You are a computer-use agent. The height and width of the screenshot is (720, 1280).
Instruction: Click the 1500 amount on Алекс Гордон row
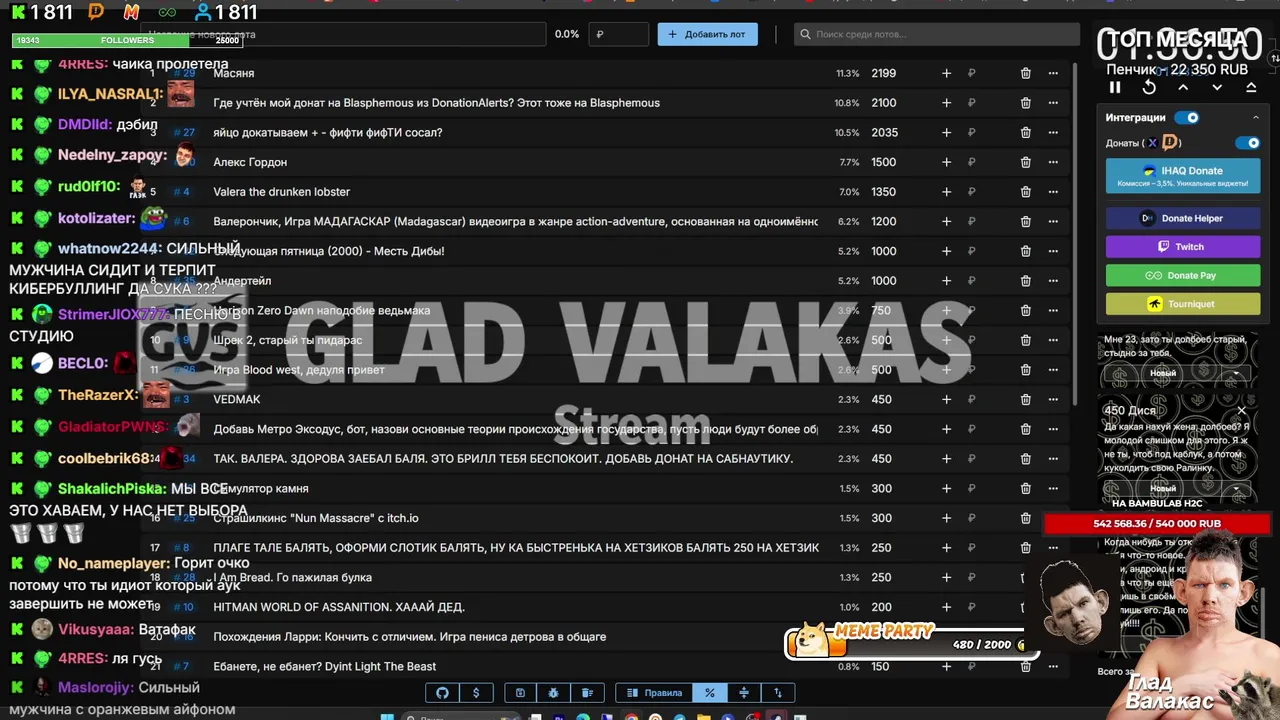coord(883,162)
